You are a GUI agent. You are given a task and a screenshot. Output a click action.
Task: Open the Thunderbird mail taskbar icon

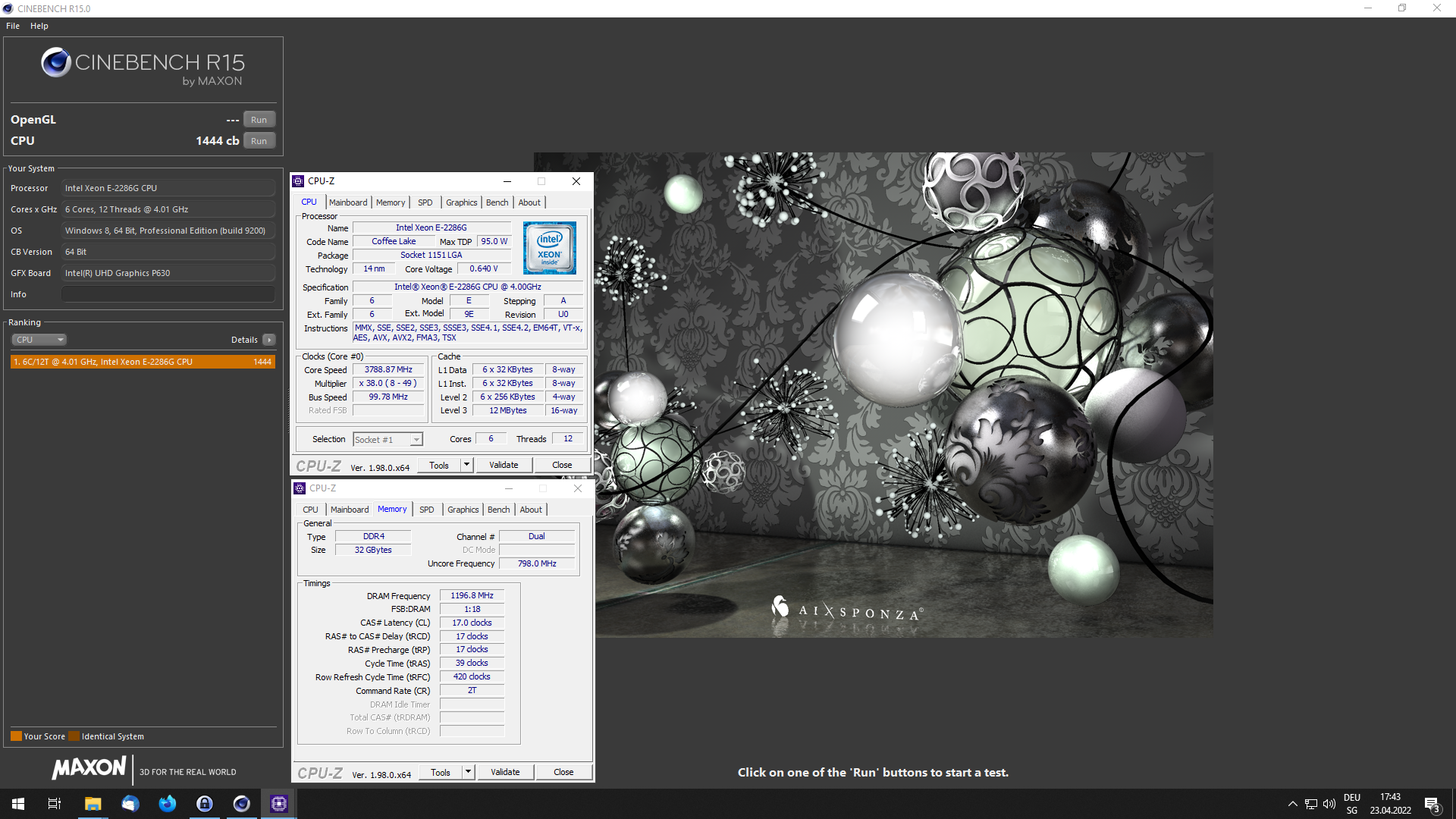(x=130, y=804)
